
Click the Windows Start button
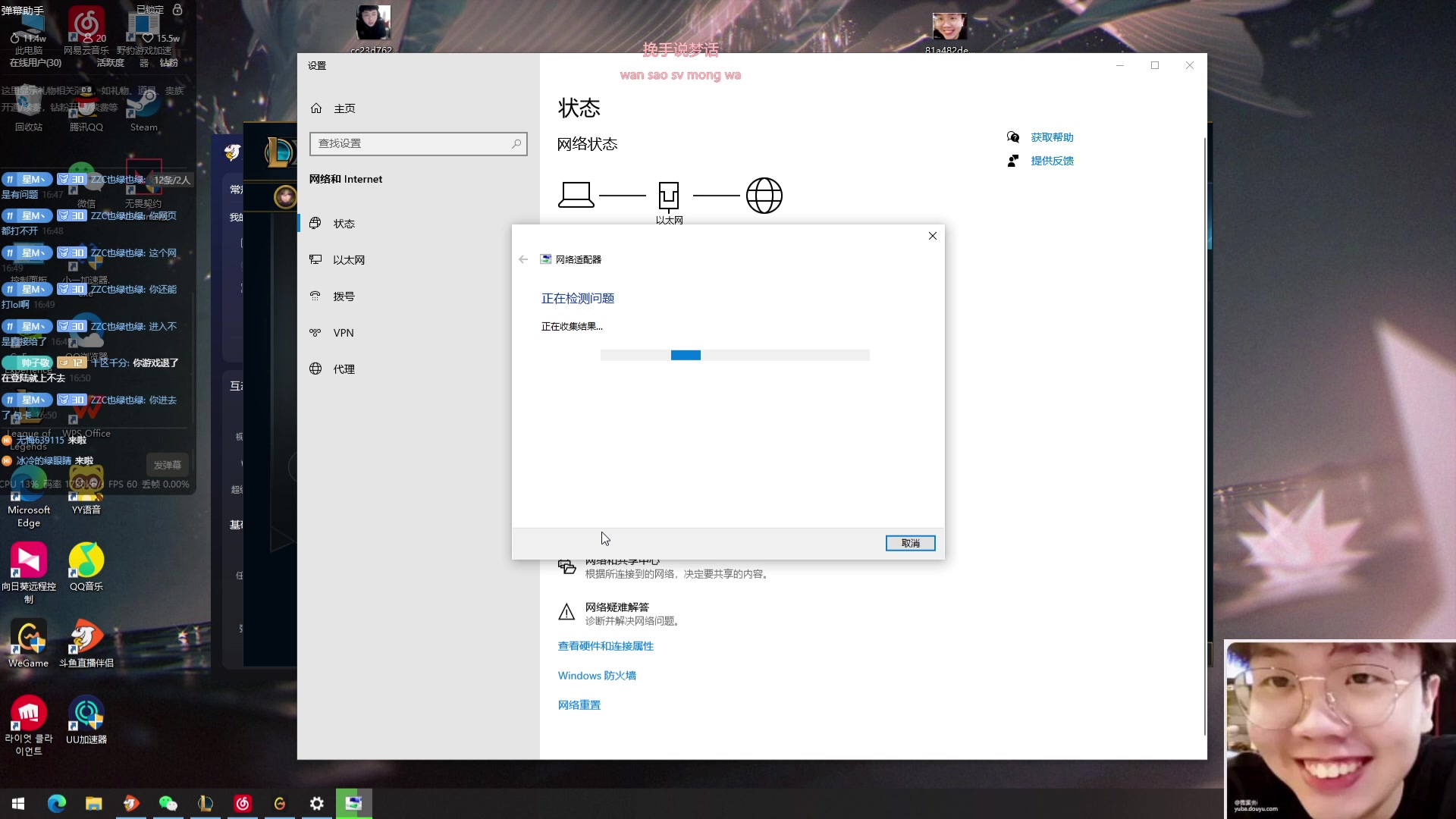(x=18, y=803)
